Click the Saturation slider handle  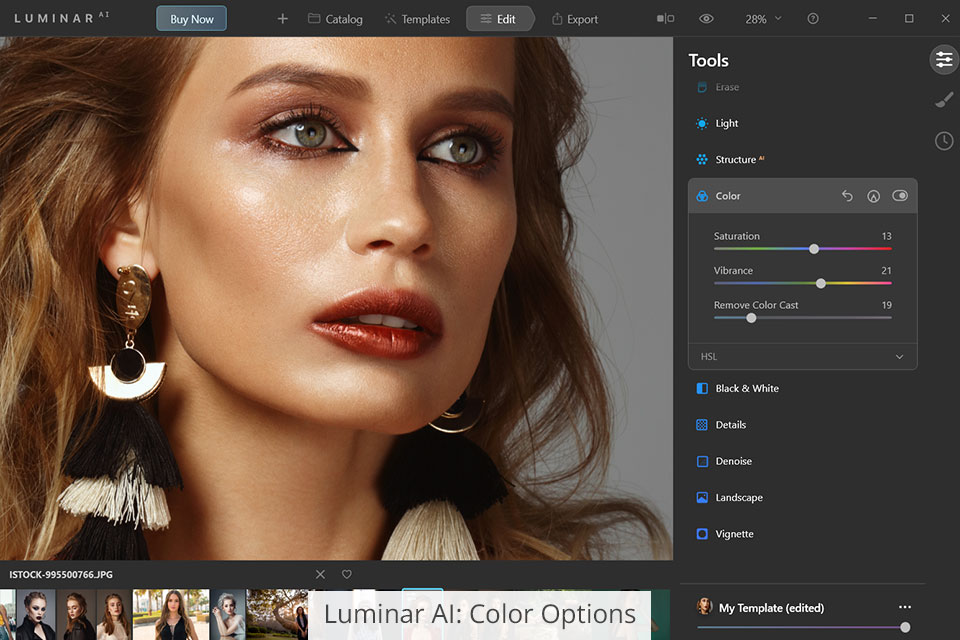point(814,249)
